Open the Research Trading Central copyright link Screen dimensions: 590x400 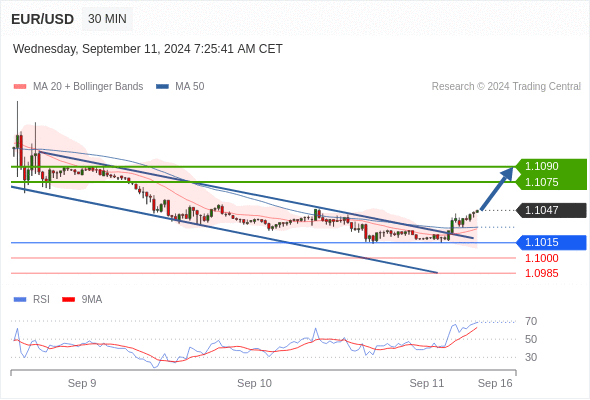pyautogui.click(x=506, y=87)
